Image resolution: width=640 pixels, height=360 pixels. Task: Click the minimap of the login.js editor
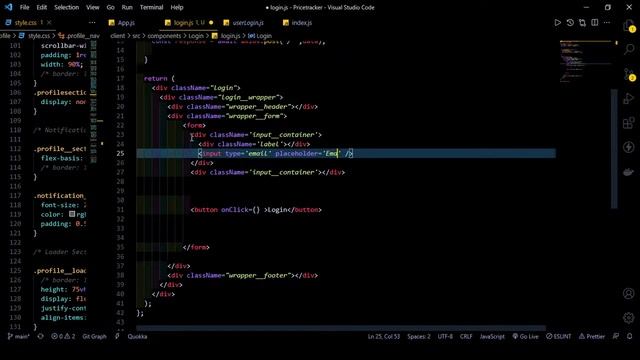[585, 61]
